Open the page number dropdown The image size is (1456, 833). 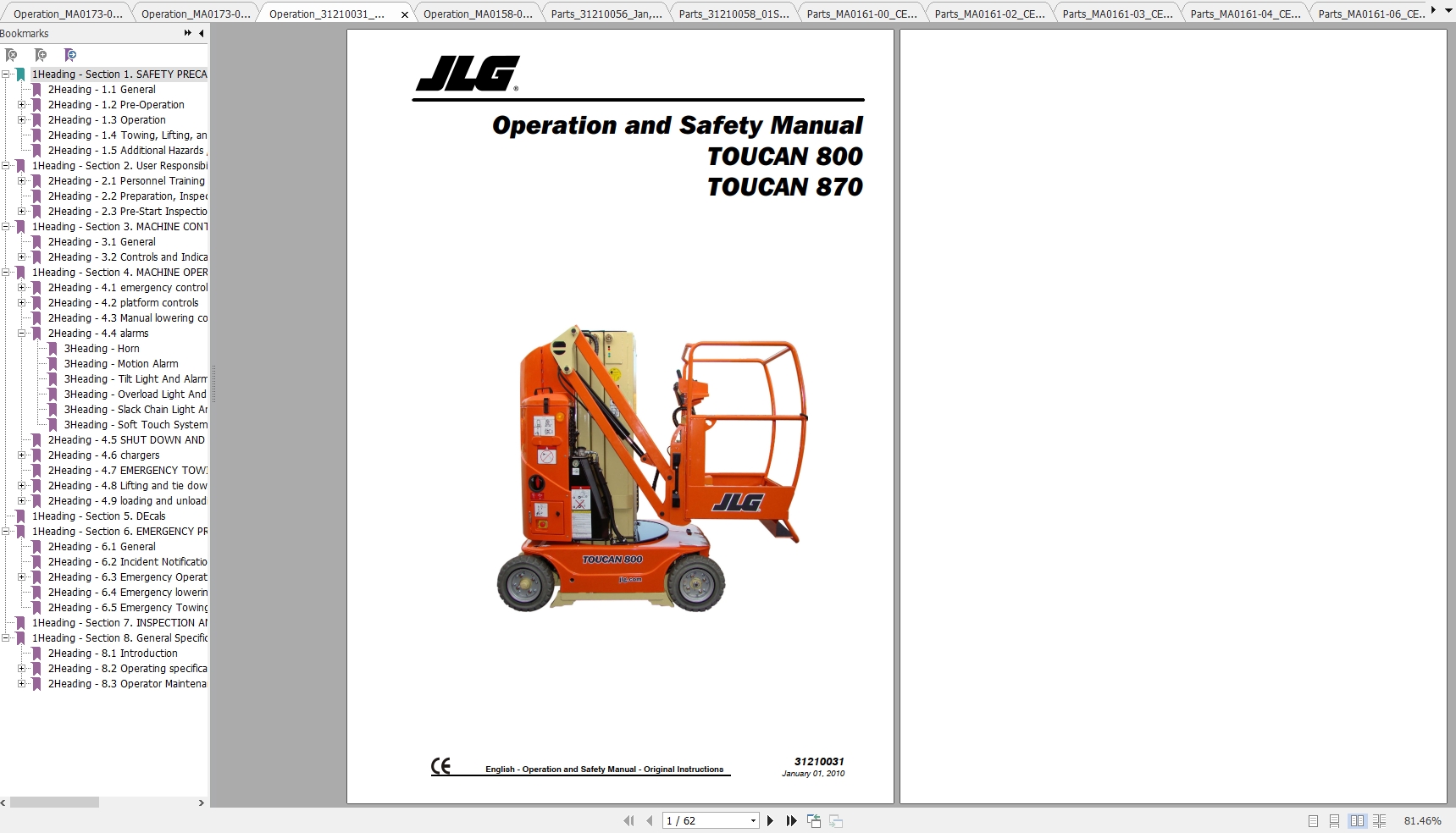point(753,820)
